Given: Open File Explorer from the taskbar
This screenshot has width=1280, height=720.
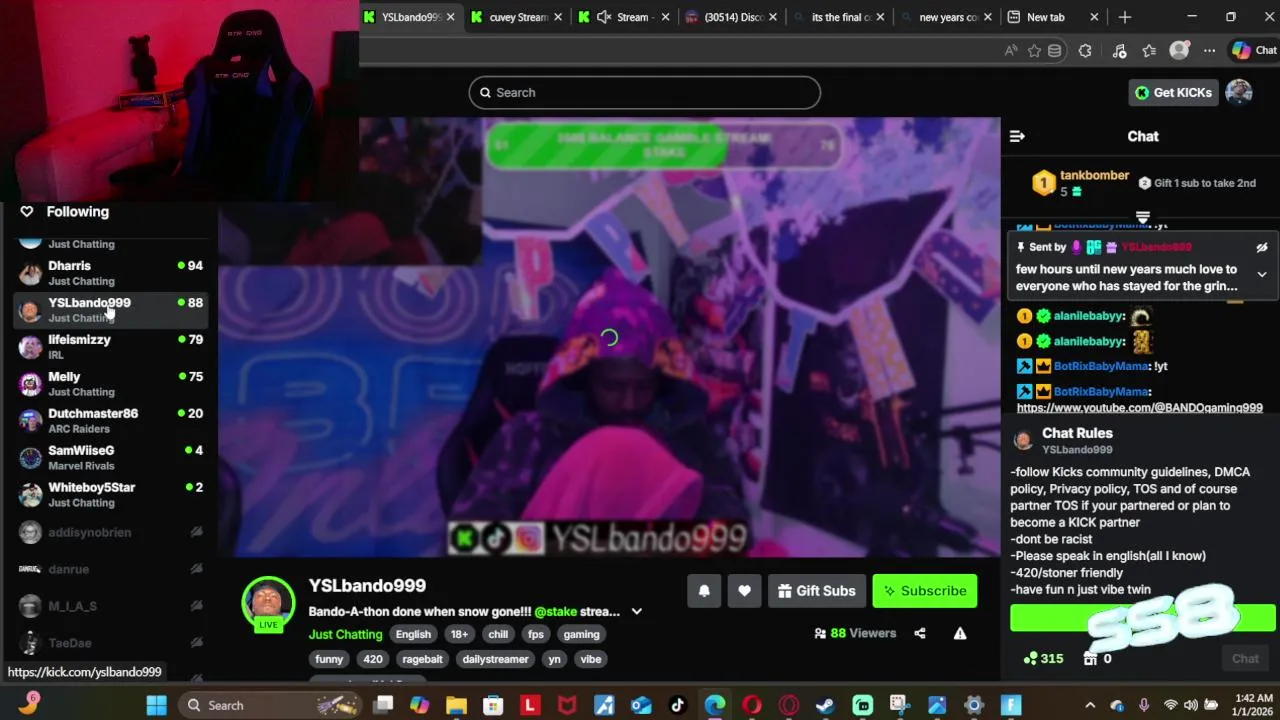Looking at the screenshot, I should [x=456, y=705].
